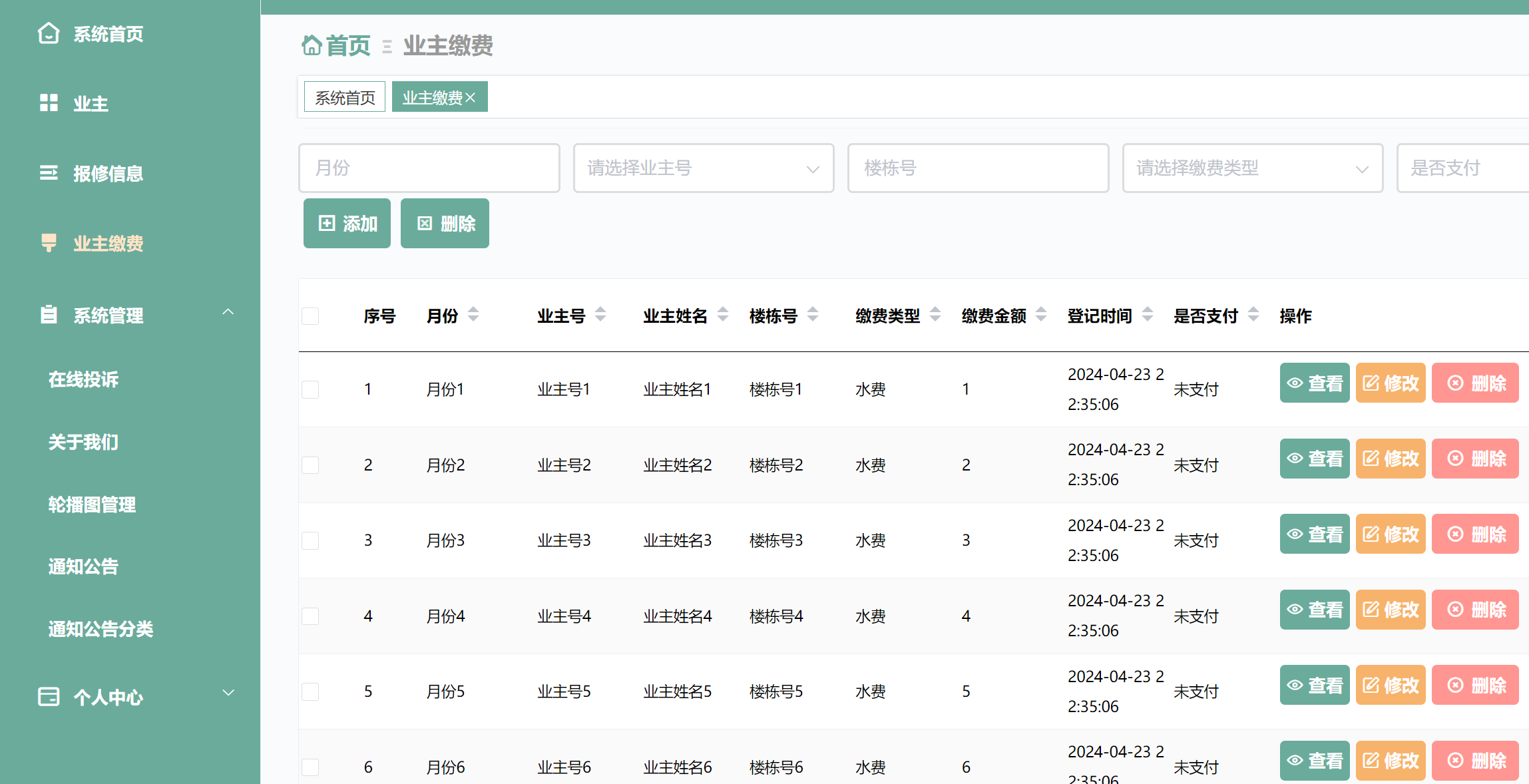1529x784 pixels.
Task: Click the 添加 button
Action: (x=347, y=223)
